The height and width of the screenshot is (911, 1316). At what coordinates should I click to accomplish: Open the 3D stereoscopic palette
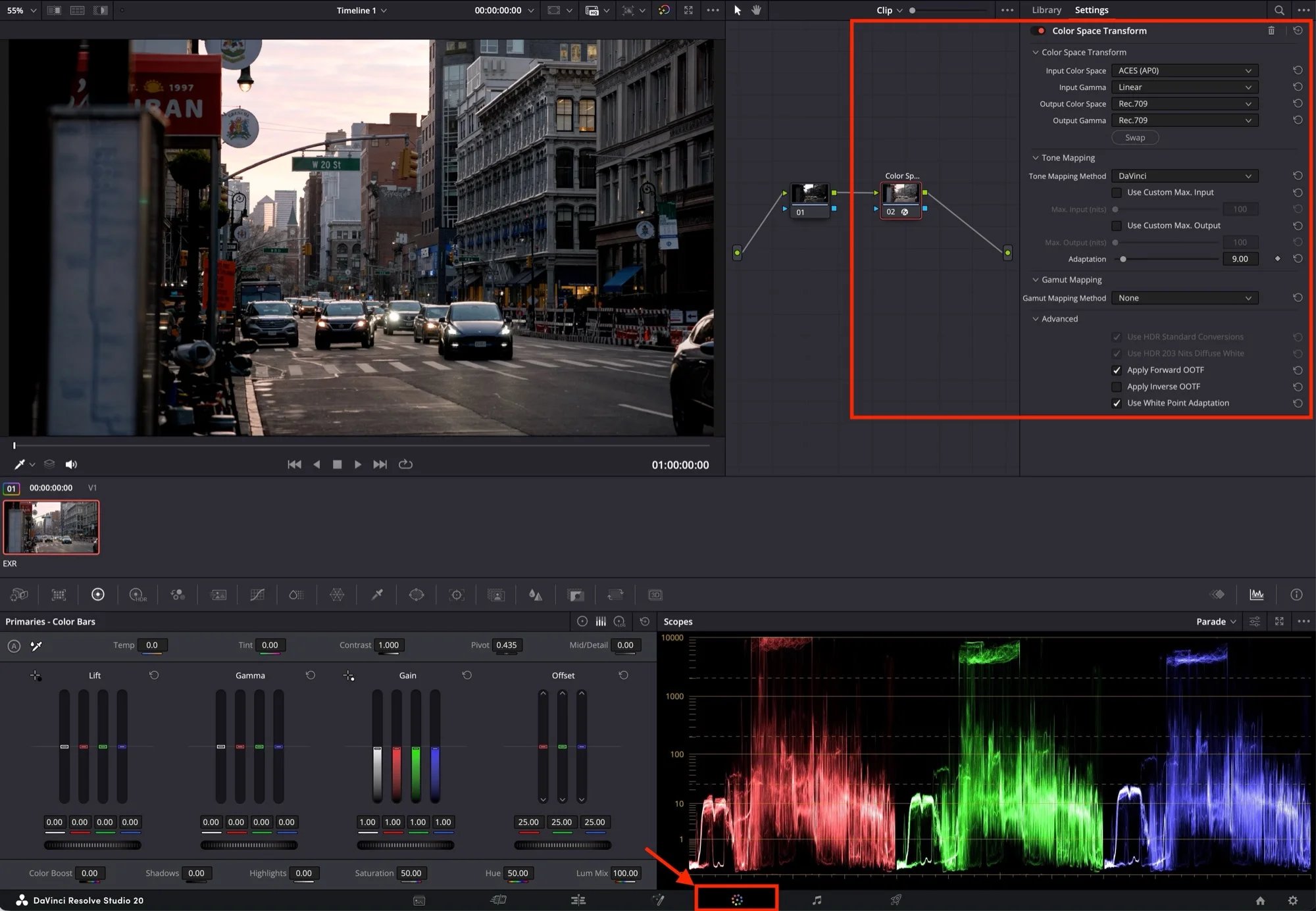point(655,595)
